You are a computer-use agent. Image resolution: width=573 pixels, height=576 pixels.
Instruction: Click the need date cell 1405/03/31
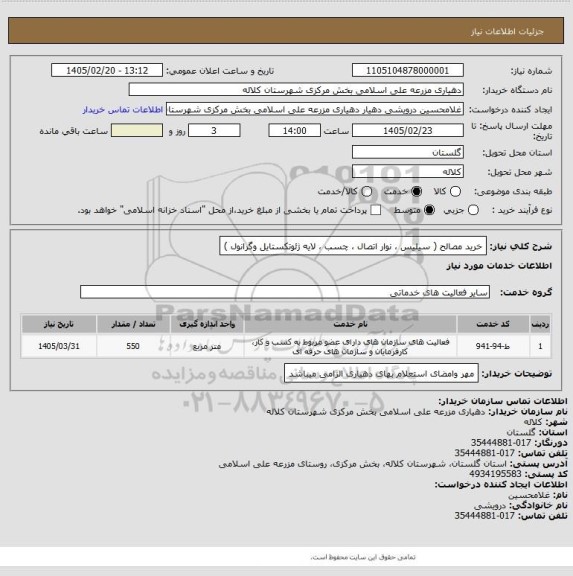point(59,346)
